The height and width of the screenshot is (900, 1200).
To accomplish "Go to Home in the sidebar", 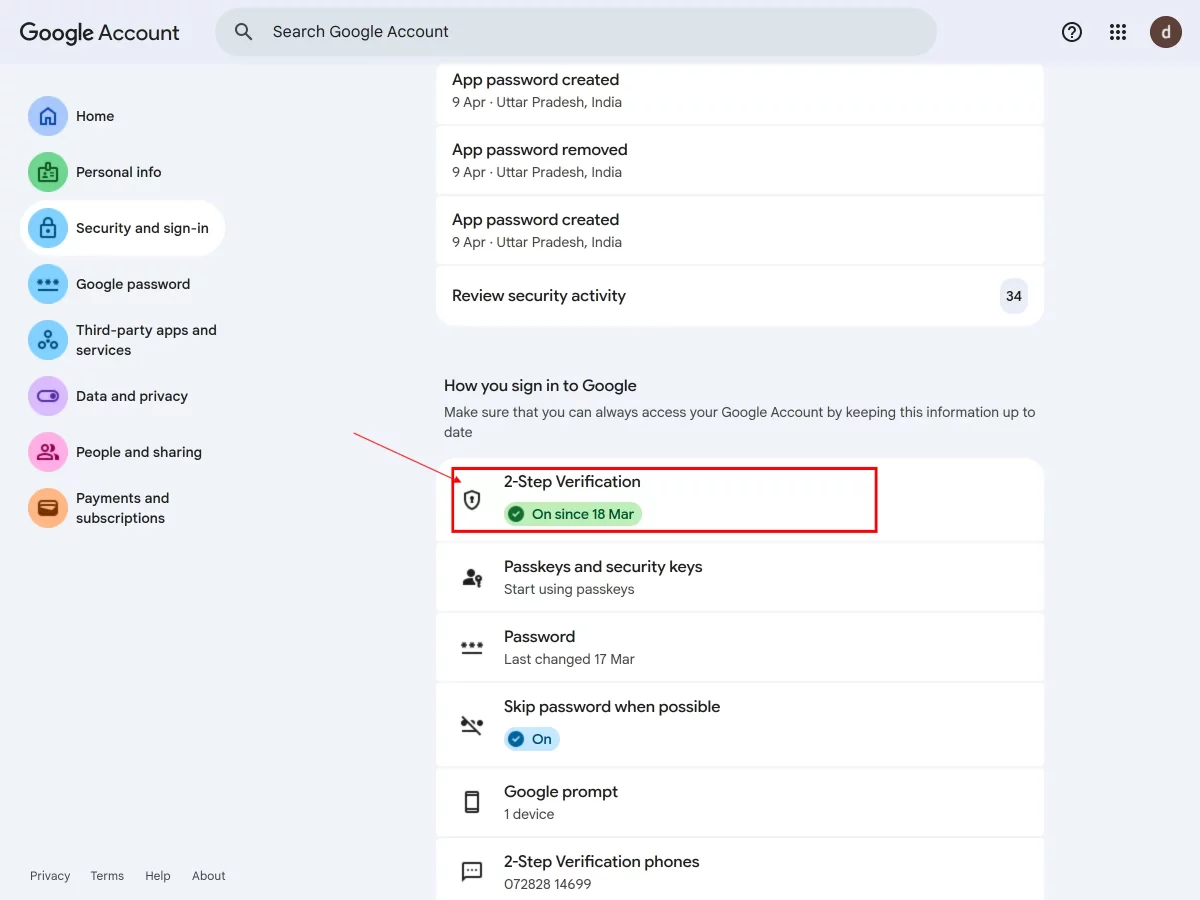I will [95, 116].
